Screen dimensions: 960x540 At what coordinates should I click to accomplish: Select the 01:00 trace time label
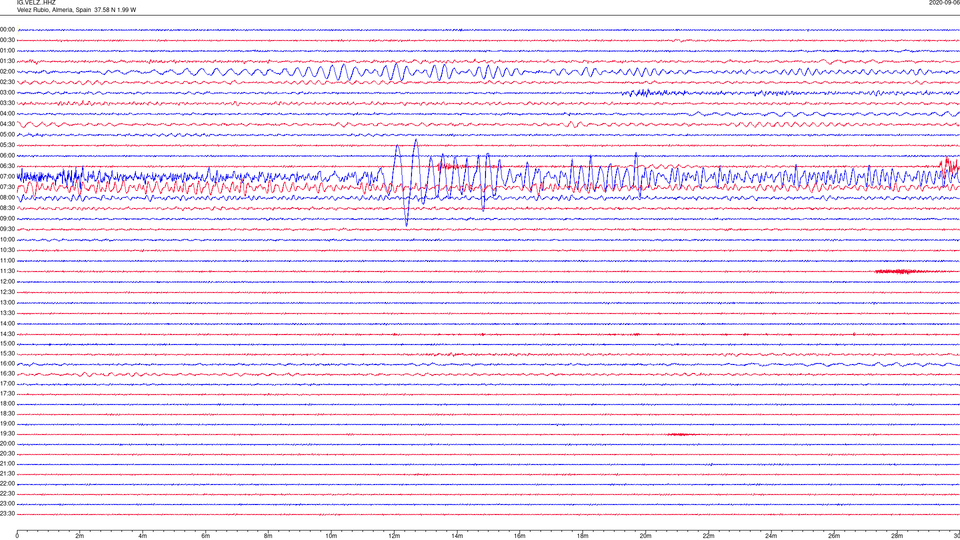coord(8,51)
